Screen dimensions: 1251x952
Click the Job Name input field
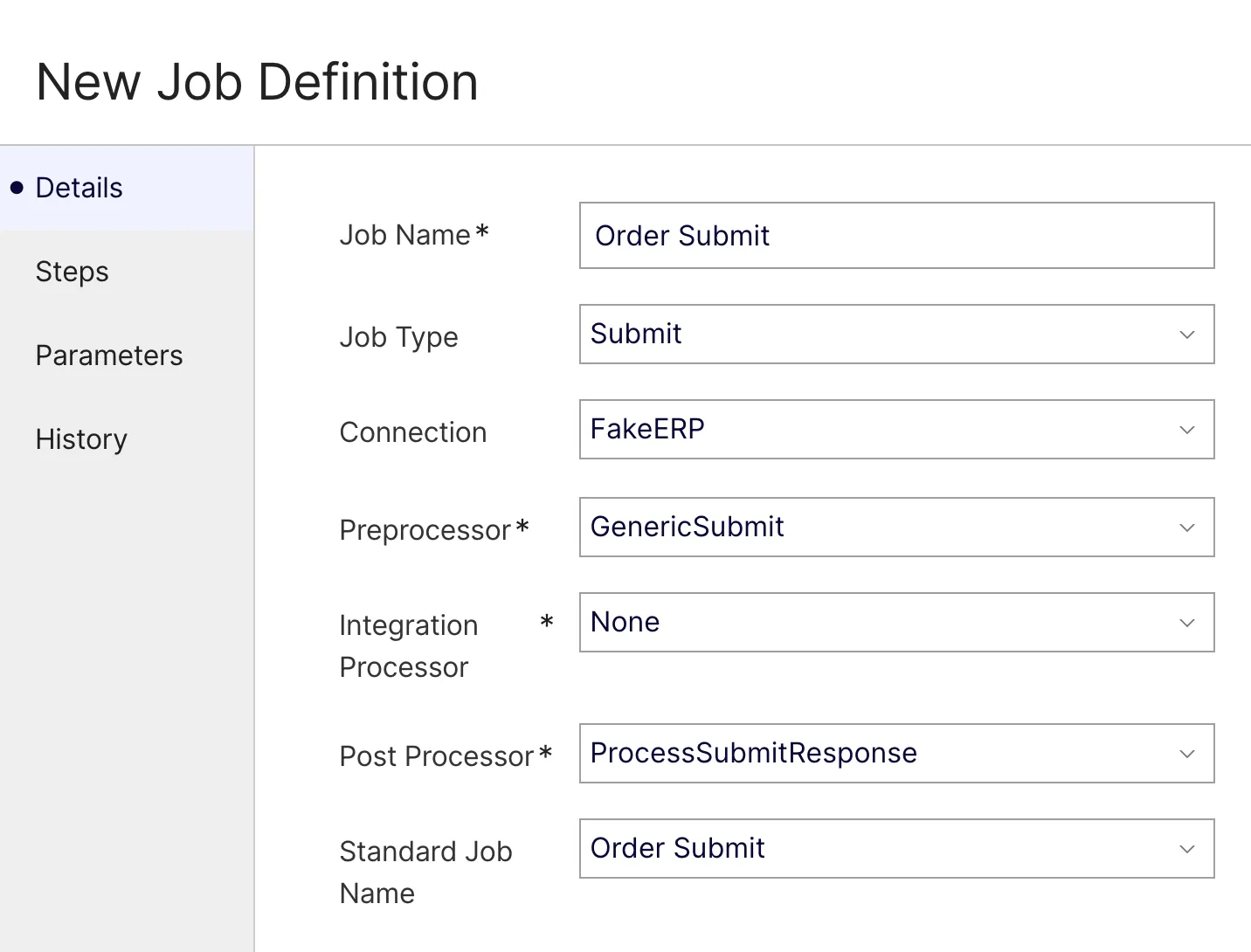[x=896, y=236]
